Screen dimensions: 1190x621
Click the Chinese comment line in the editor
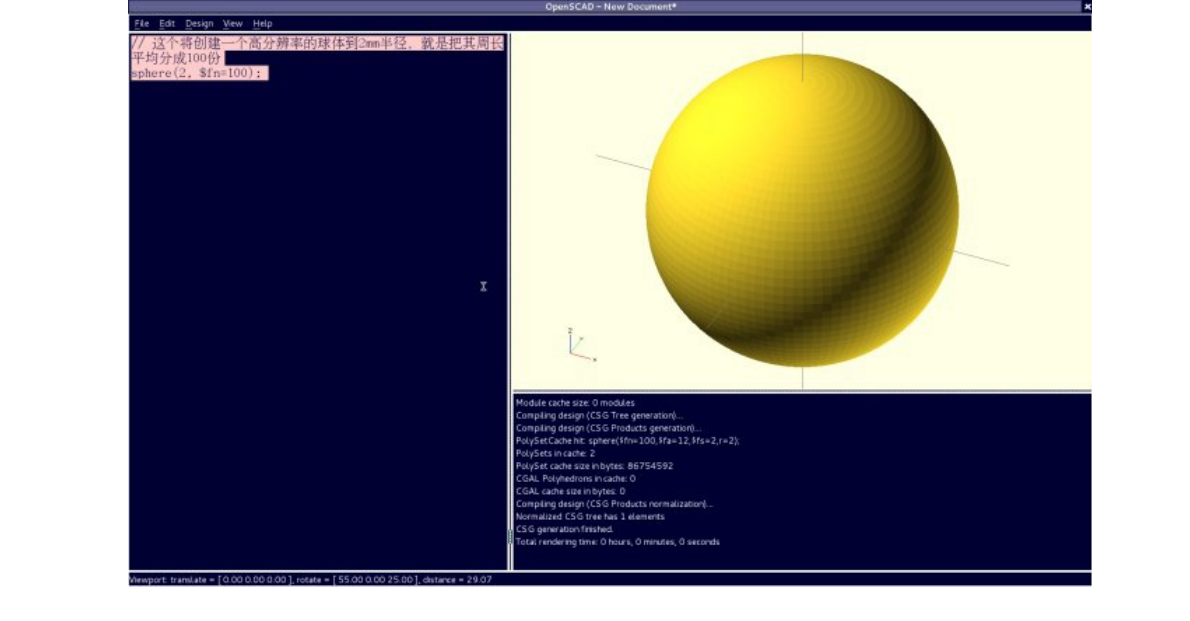[x=317, y=51]
